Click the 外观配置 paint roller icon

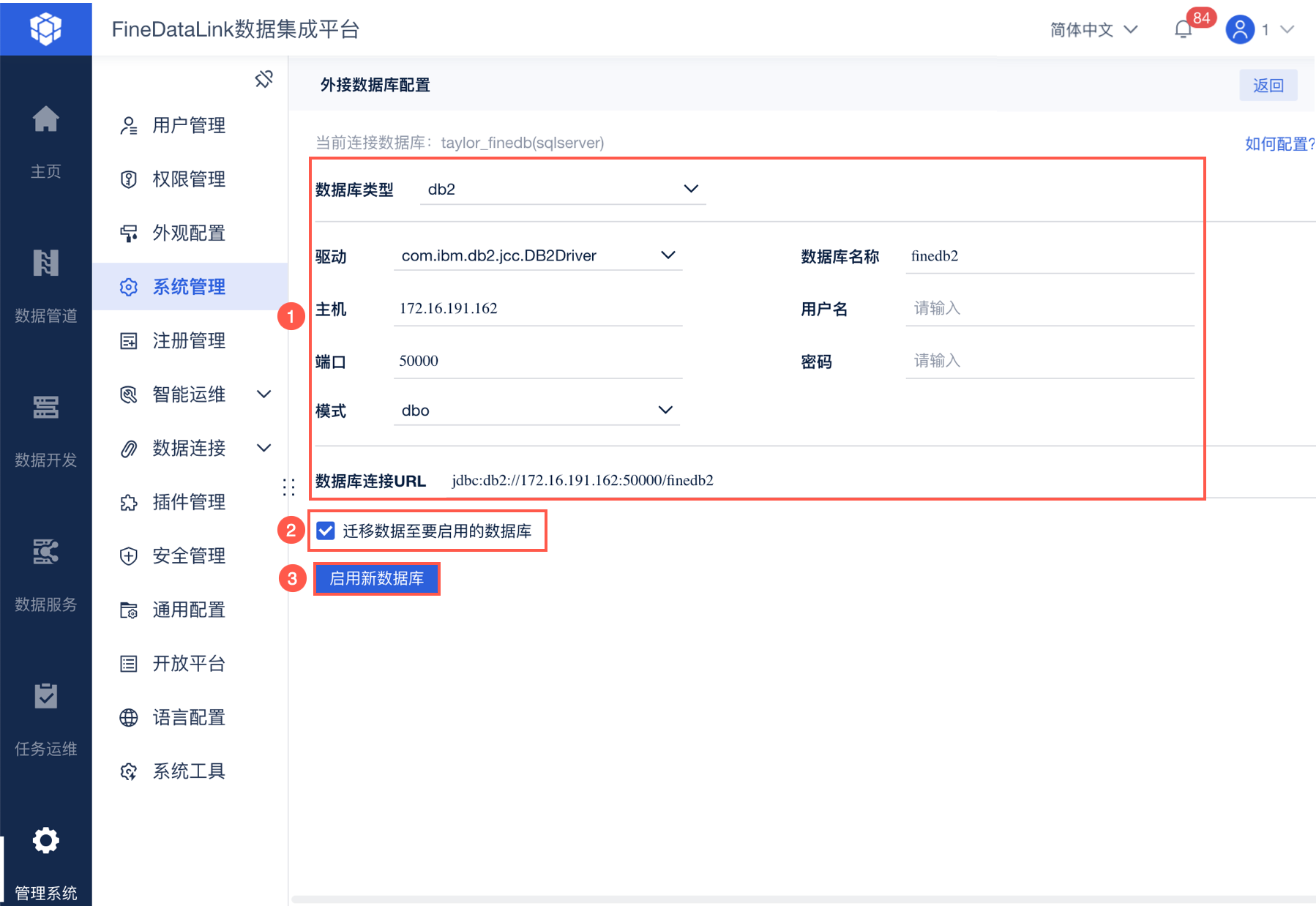pyautogui.click(x=129, y=233)
